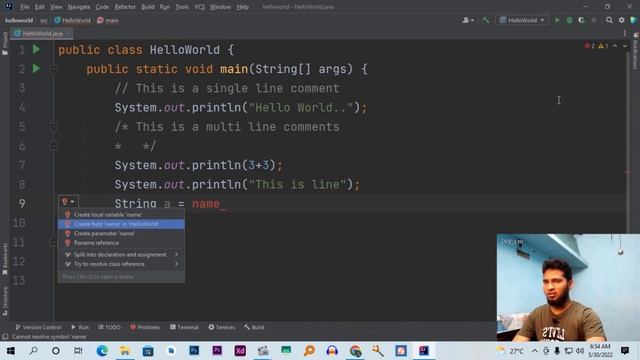The width and height of the screenshot is (640, 360).
Task: Open the Build menu
Action: point(148,7)
